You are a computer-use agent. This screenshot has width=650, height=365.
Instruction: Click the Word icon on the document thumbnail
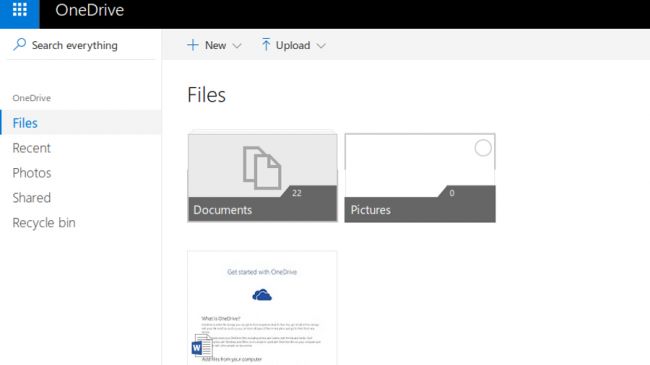tap(202, 346)
